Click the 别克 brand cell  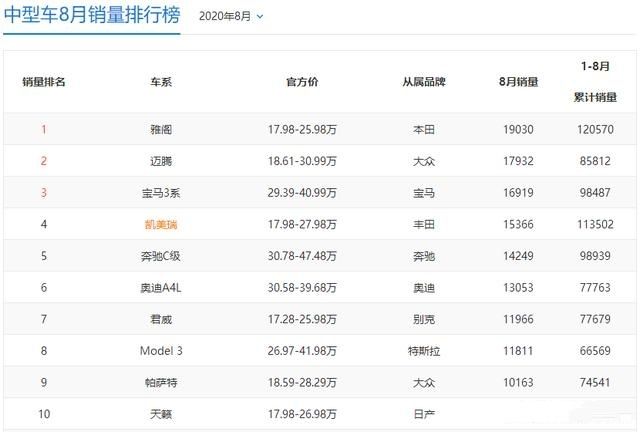click(x=424, y=319)
